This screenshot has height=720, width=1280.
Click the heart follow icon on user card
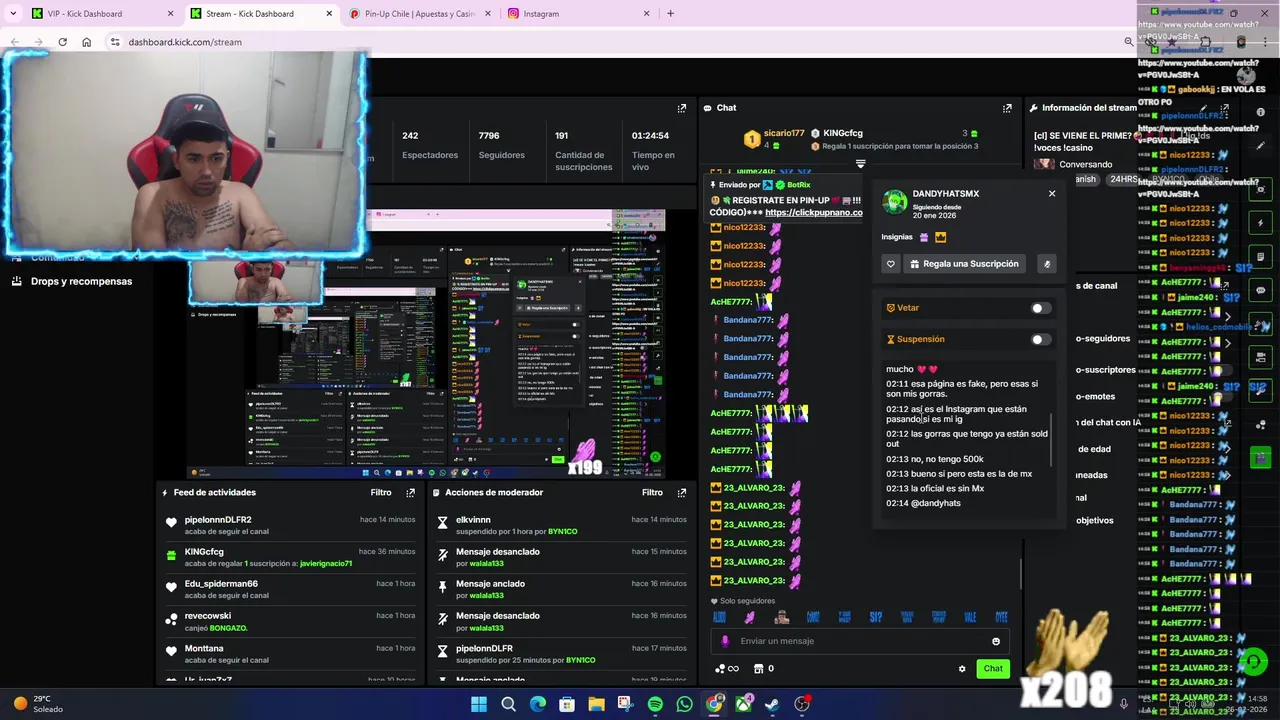point(891,264)
